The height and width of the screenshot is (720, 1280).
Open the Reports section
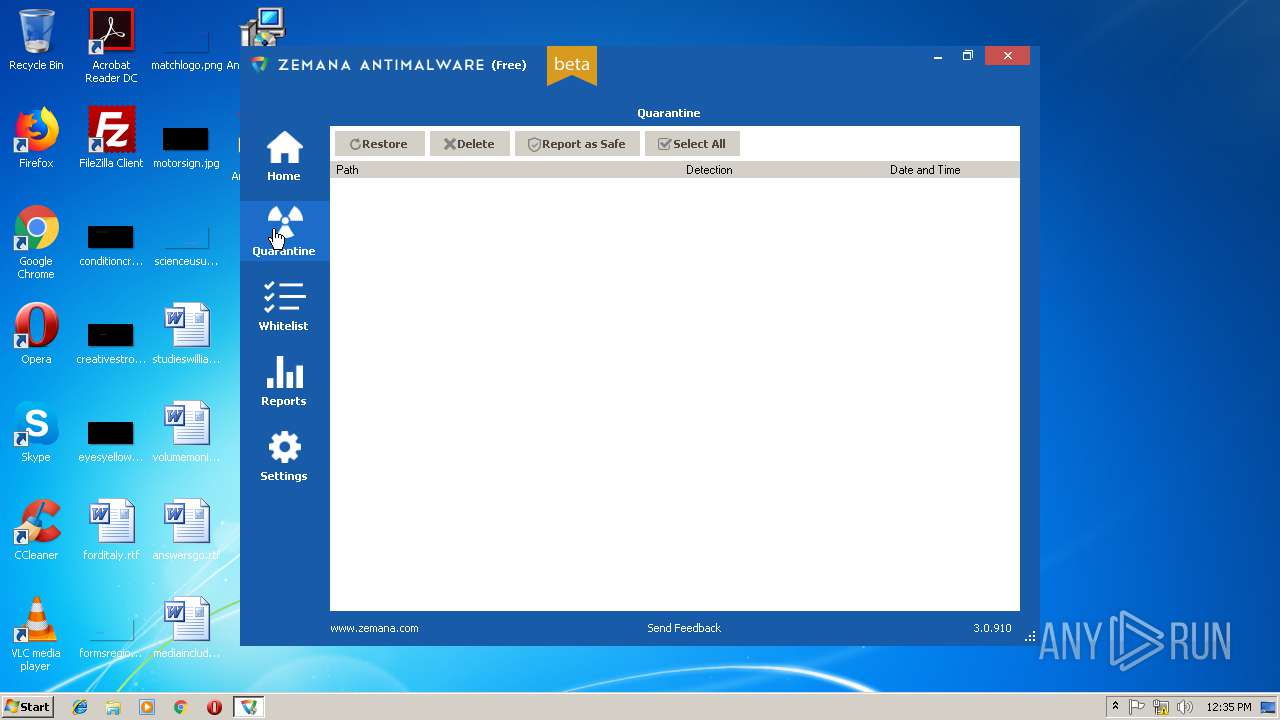pyautogui.click(x=284, y=381)
